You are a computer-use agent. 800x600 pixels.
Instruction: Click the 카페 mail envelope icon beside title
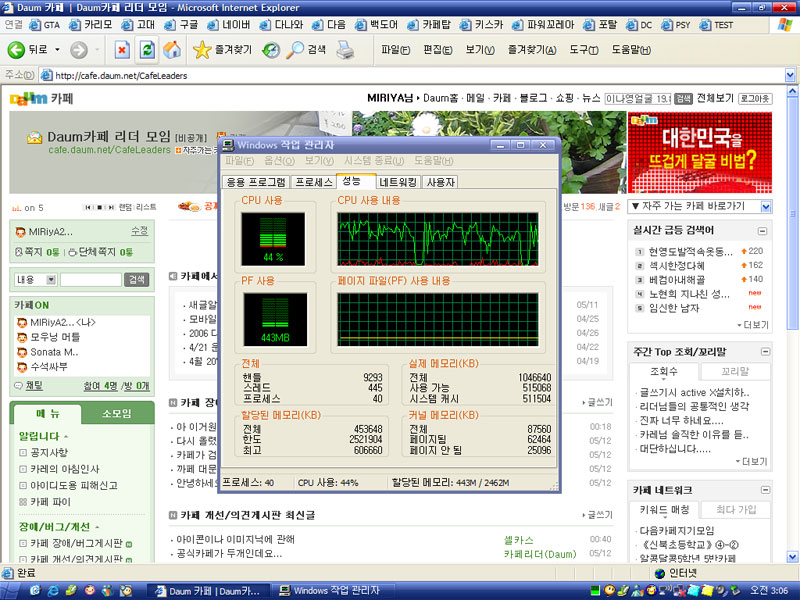(x=34, y=137)
